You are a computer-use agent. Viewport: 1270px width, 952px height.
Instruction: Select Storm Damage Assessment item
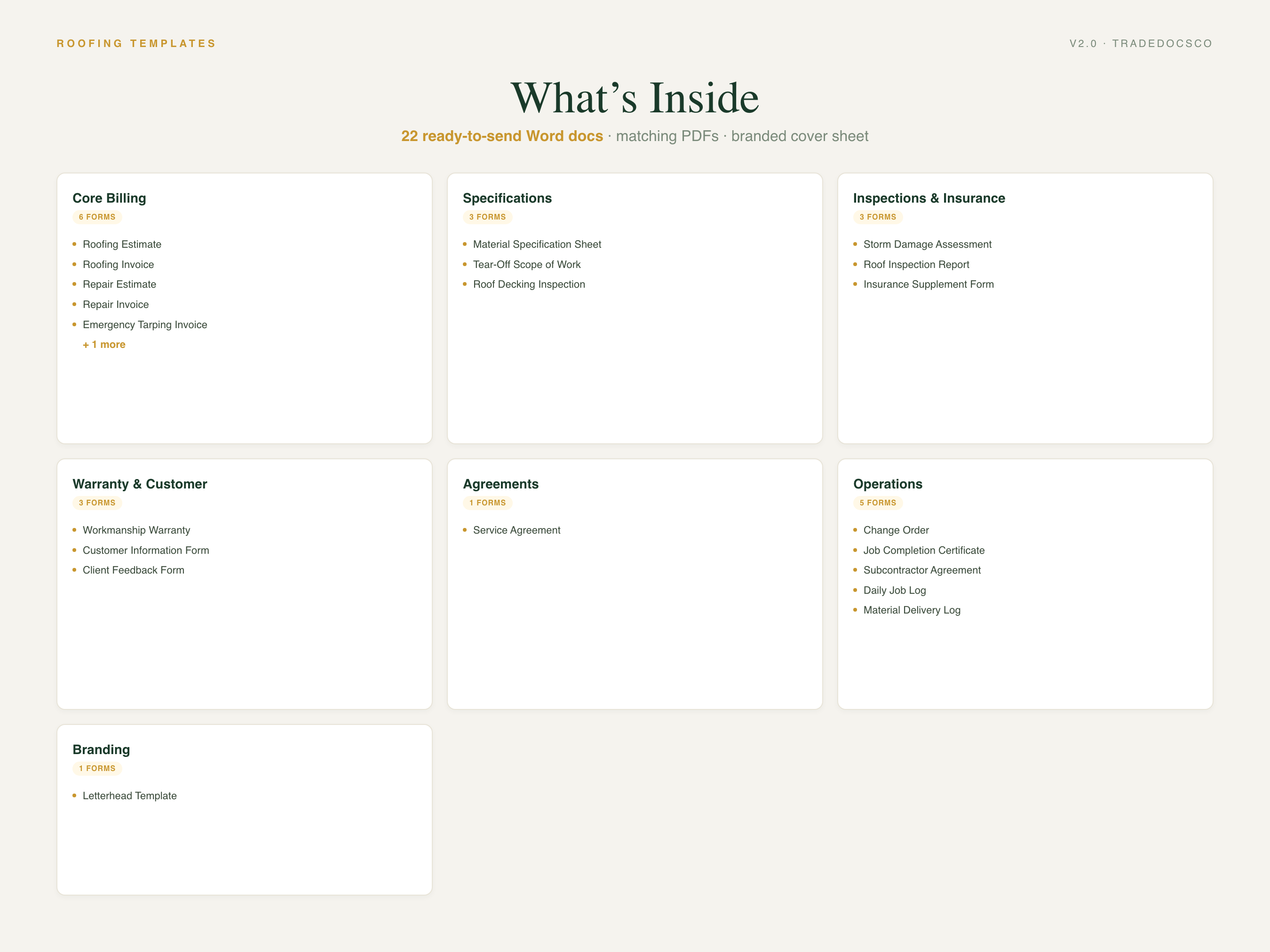[x=927, y=244]
